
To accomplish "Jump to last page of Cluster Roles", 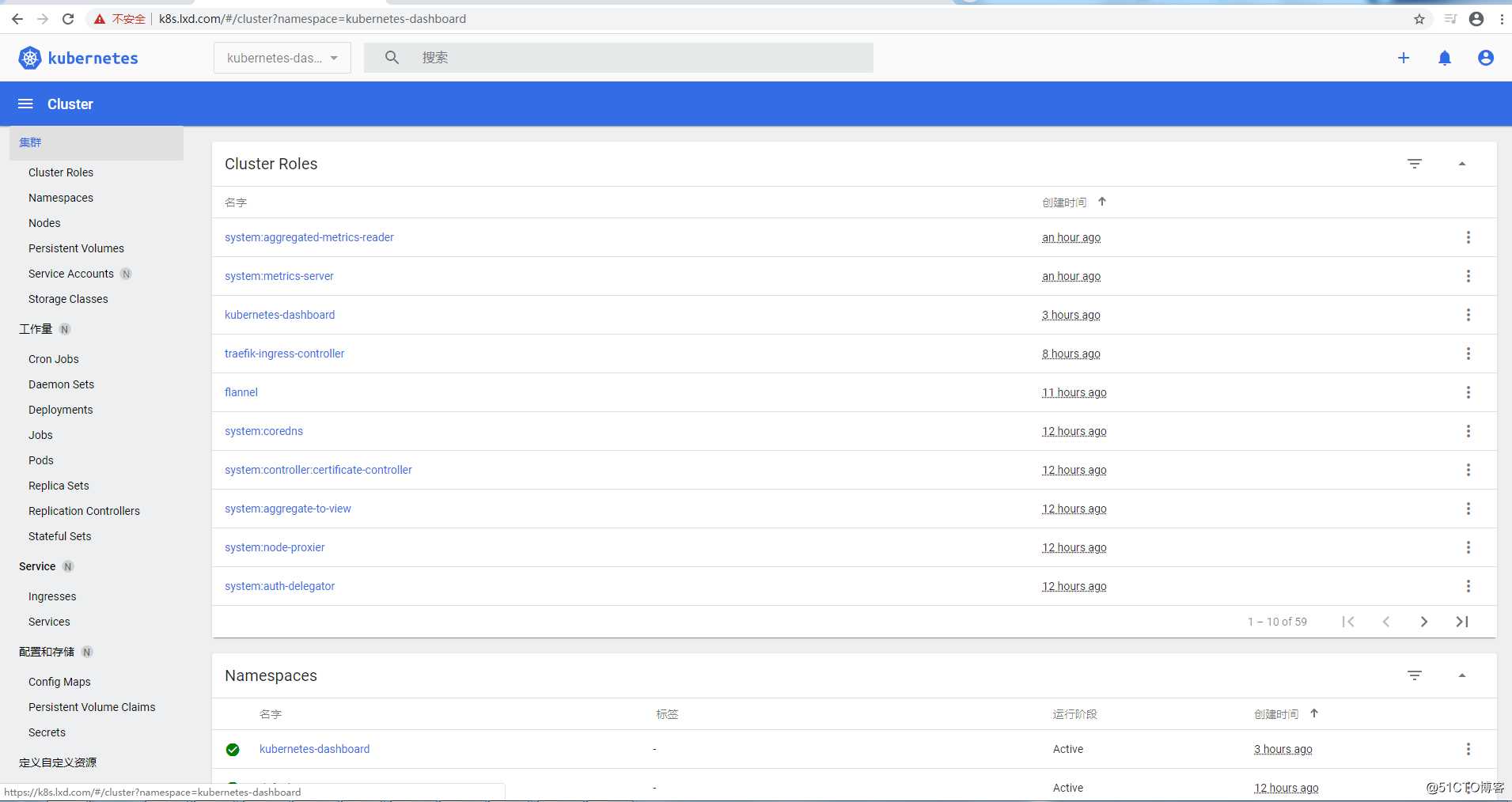I will pos(1462,622).
